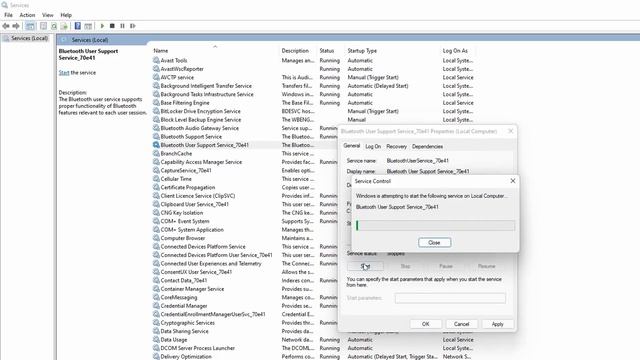The width and height of the screenshot is (640, 360).
Task: Select BitLocker Drive Encryption Service name
Action: [200, 111]
